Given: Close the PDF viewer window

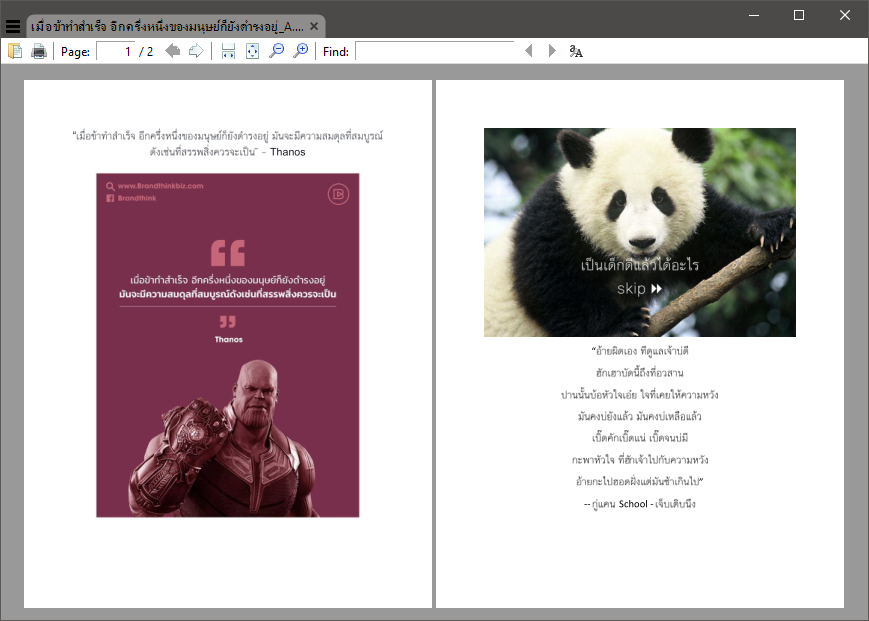Looking at the screenshot, I should click(845, 16).
